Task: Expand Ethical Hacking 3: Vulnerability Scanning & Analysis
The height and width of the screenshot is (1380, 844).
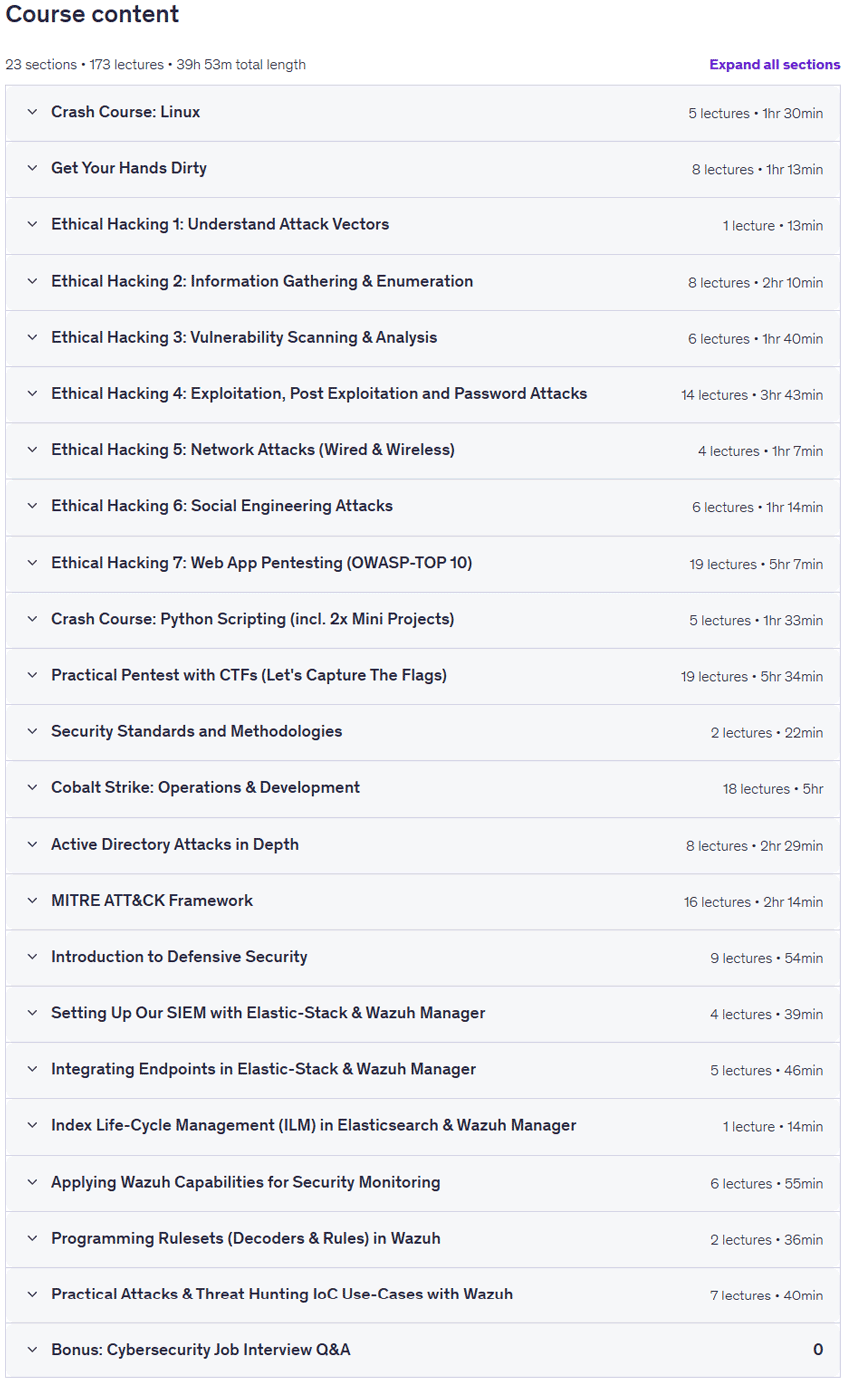Action: [x=422, y=338]
